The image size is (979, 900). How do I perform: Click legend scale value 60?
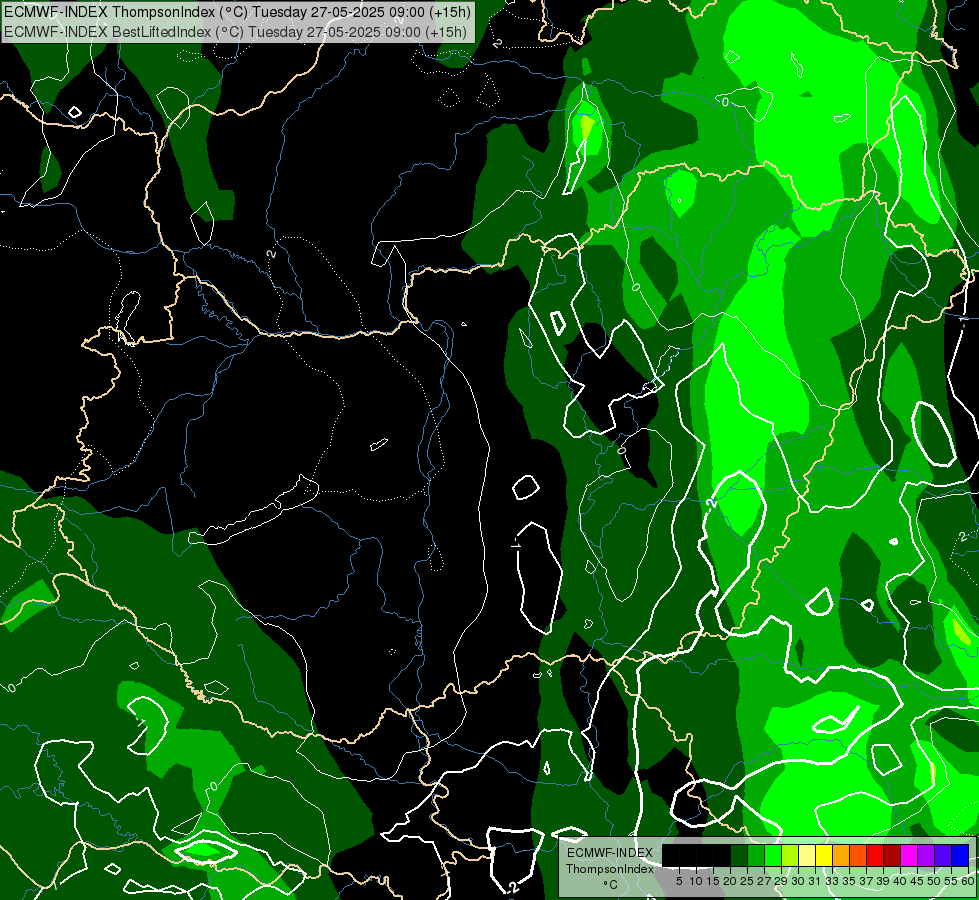coord(968,881)
